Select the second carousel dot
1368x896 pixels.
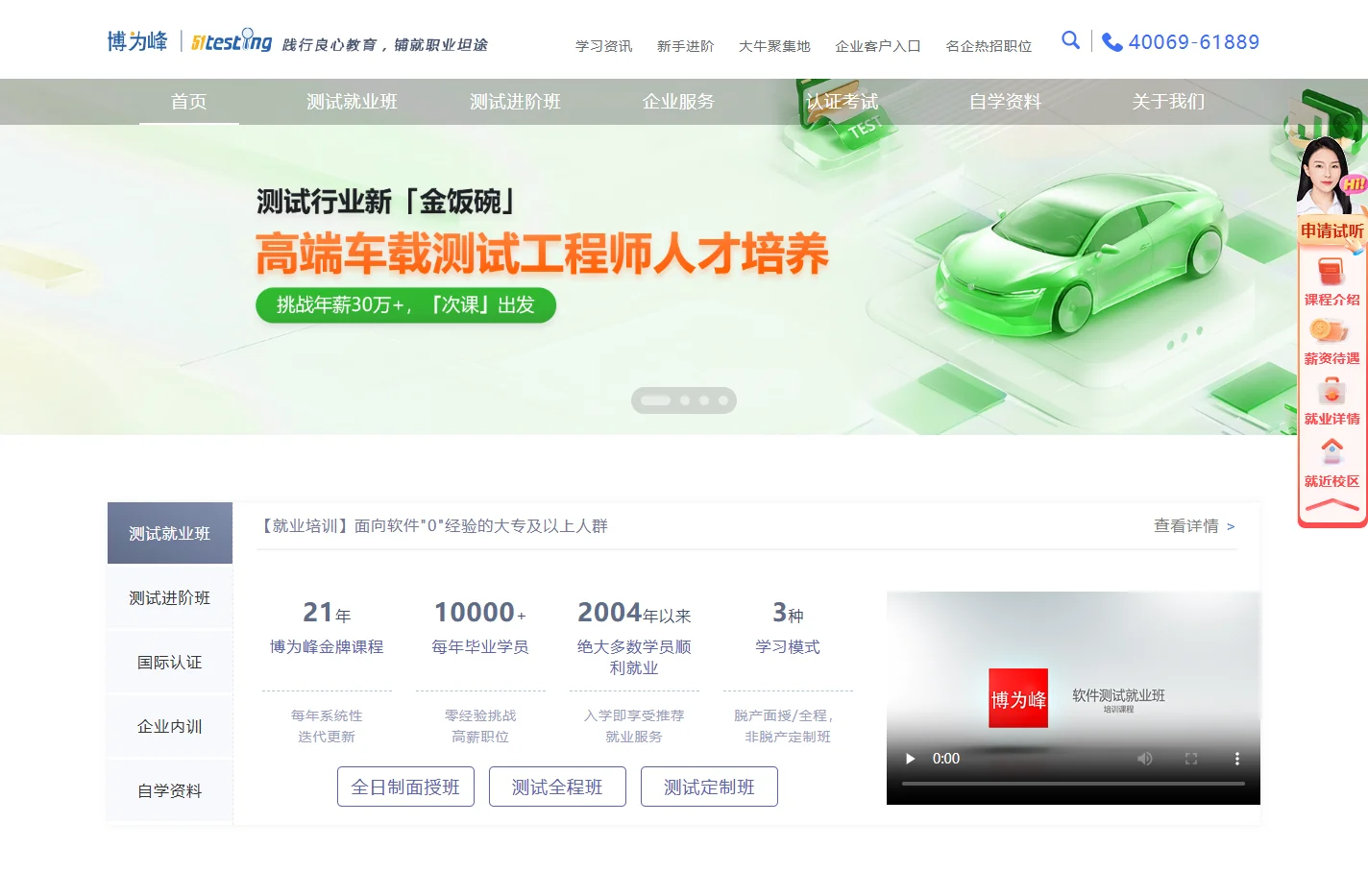click(x=685, y=400)
